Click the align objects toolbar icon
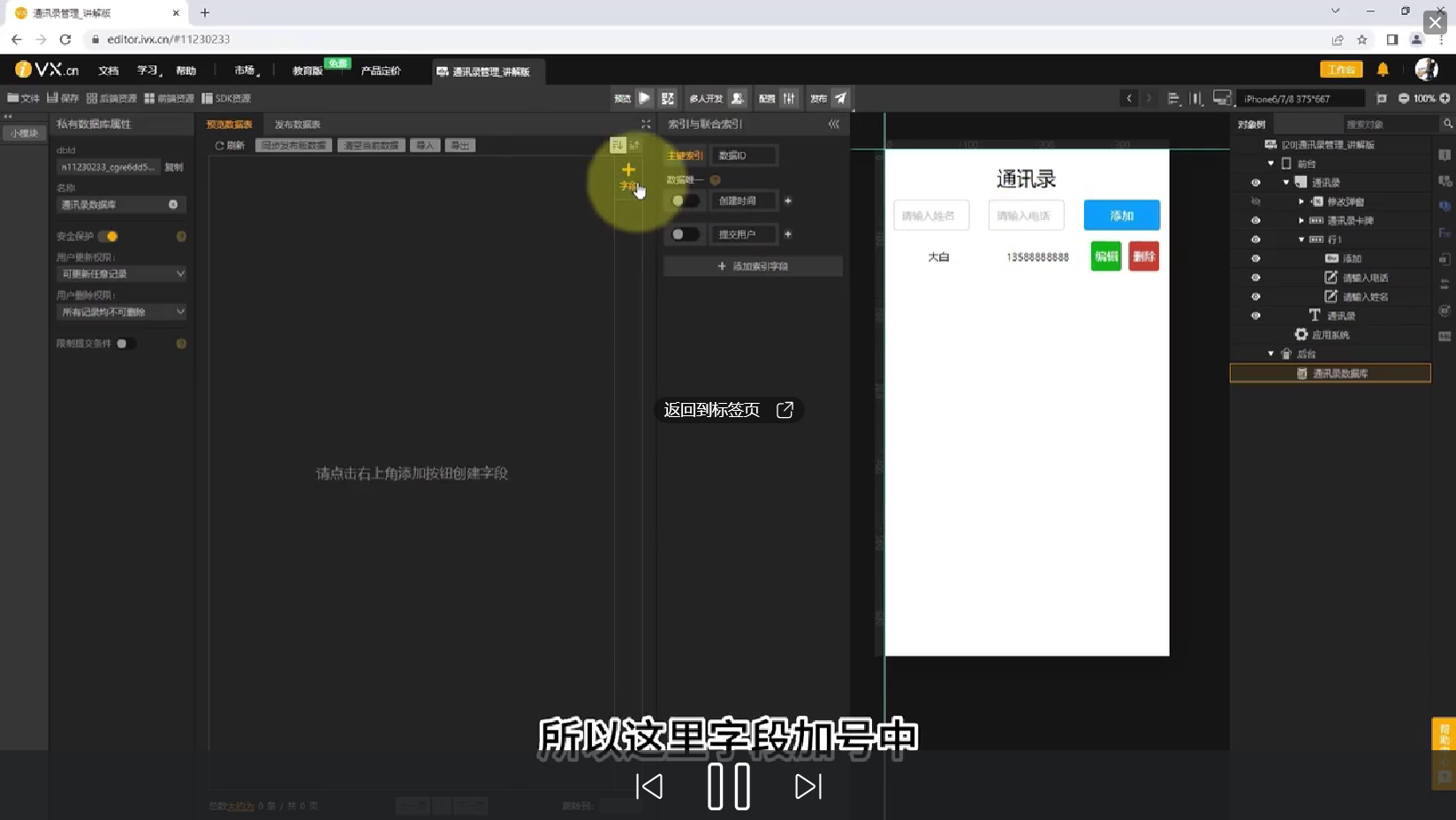The height and width of the screenshot is (820, 1456). [1173, 98]
